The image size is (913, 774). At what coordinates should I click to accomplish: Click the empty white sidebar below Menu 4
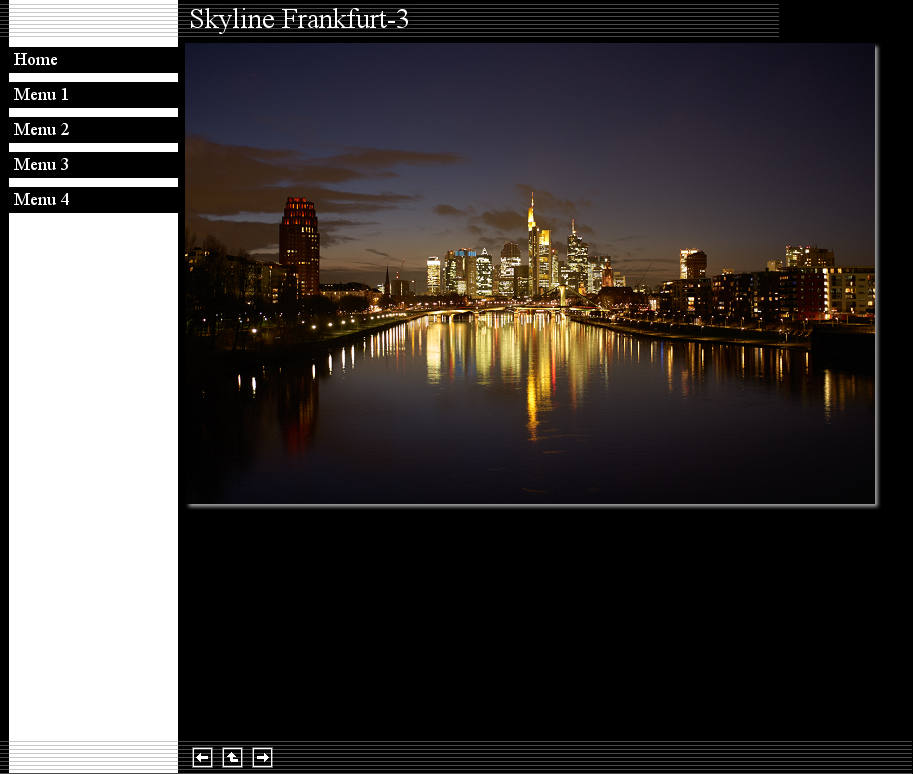click(93, 470)
